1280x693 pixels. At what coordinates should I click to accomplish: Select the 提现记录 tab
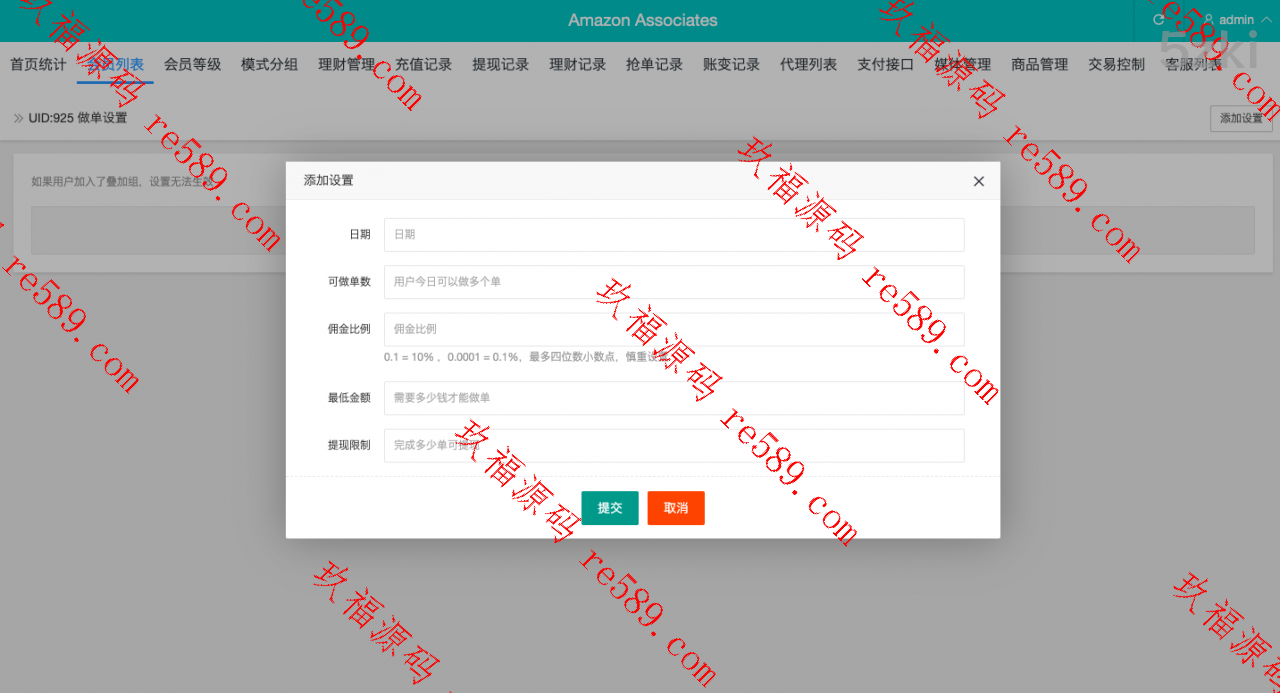pyautogui.click(x=500, y=64)
